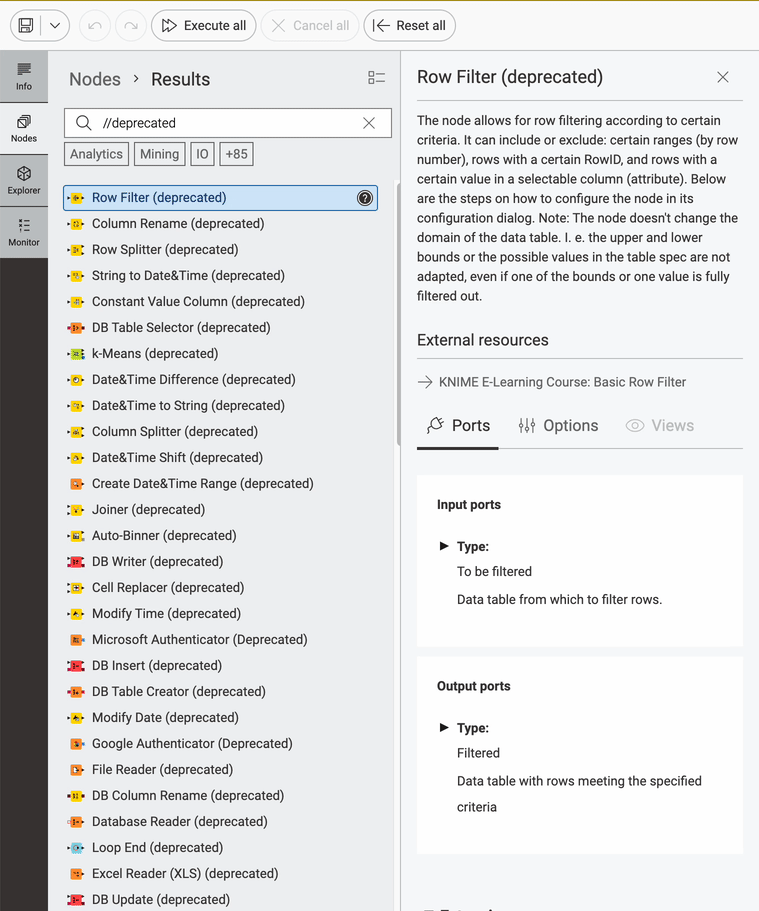Open the Monitor sidebar panel

tap(24, 232)
